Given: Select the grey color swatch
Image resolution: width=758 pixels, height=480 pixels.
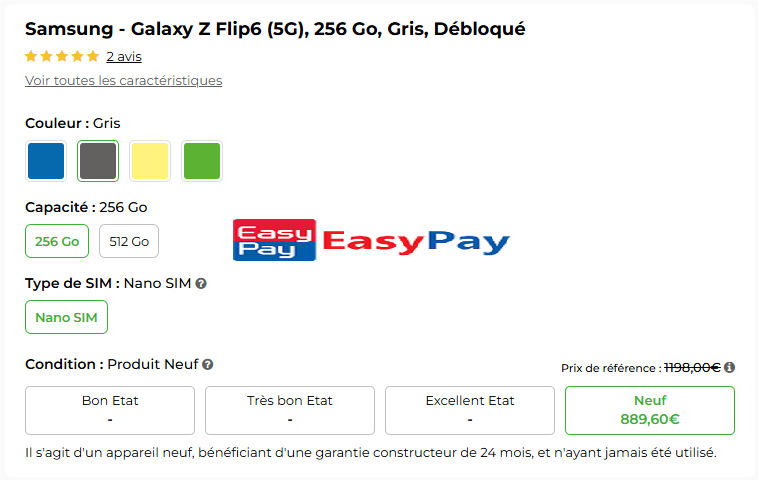Looking at the screenshot, I should (98, 161).
